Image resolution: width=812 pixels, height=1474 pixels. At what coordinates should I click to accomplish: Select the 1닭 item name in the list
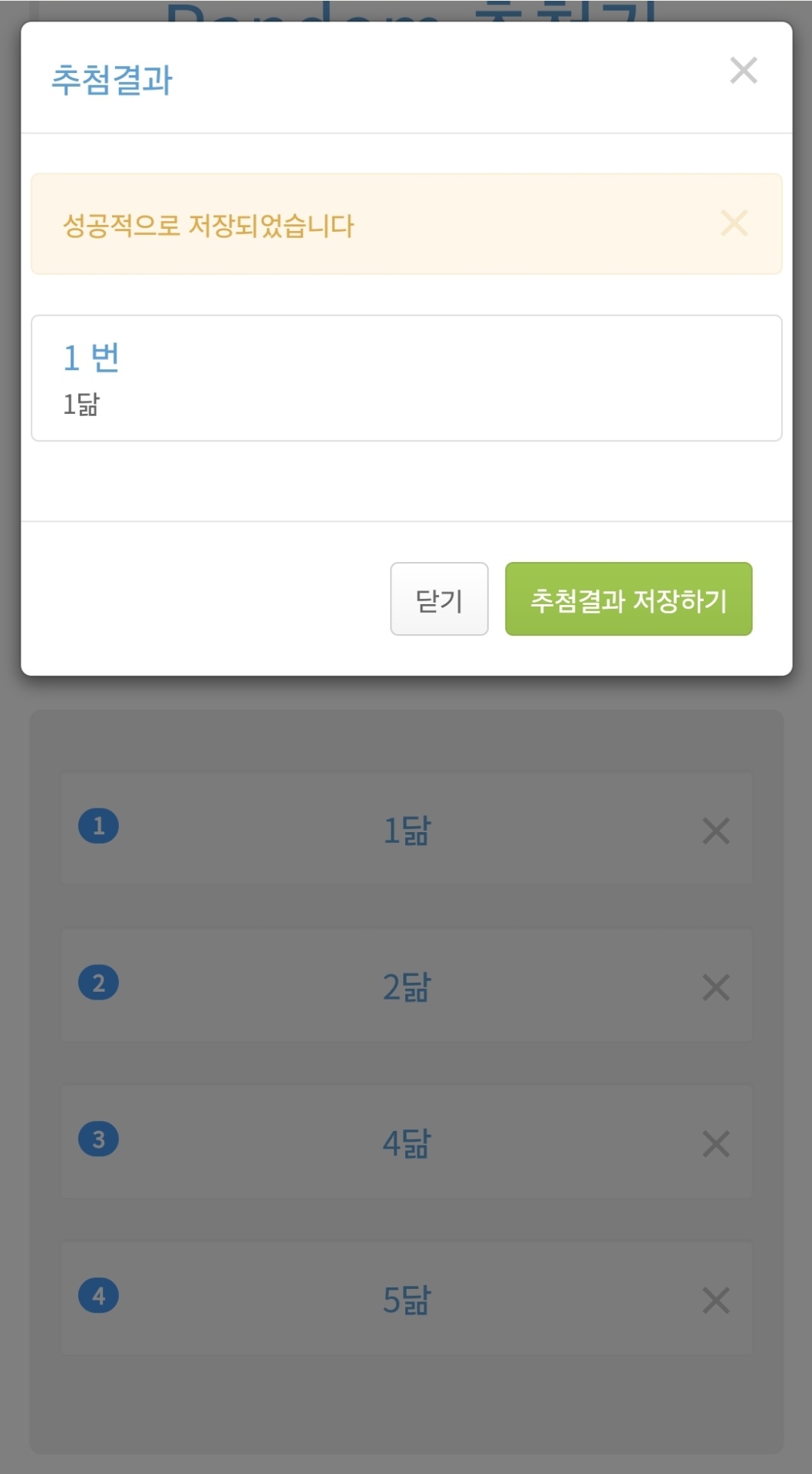(407, 831)
